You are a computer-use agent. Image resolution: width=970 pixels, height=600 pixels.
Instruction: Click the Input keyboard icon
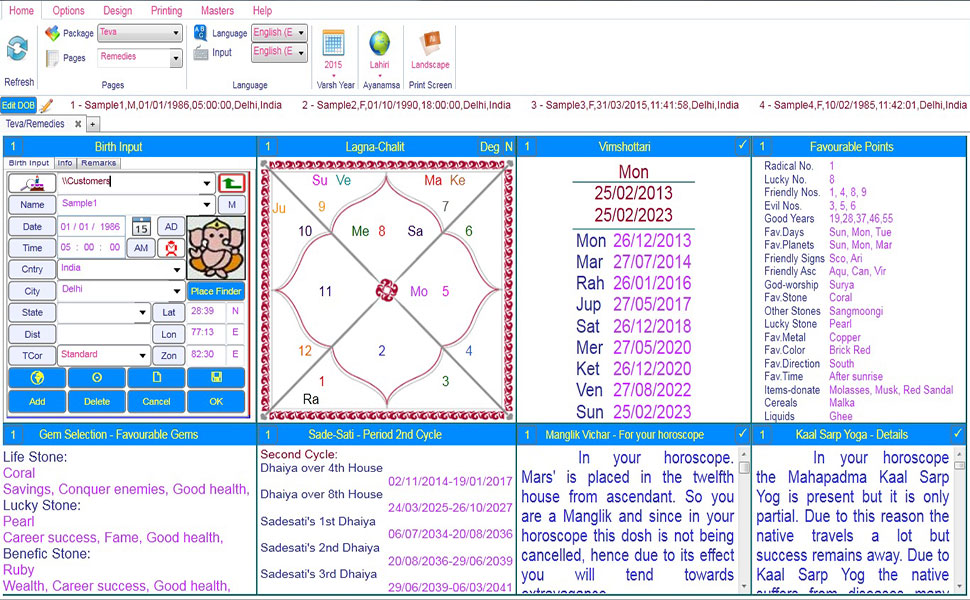click(200, 53)
